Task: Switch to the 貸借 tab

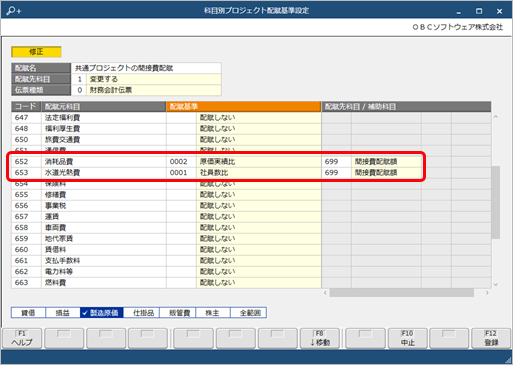Action: pos(28,313)
